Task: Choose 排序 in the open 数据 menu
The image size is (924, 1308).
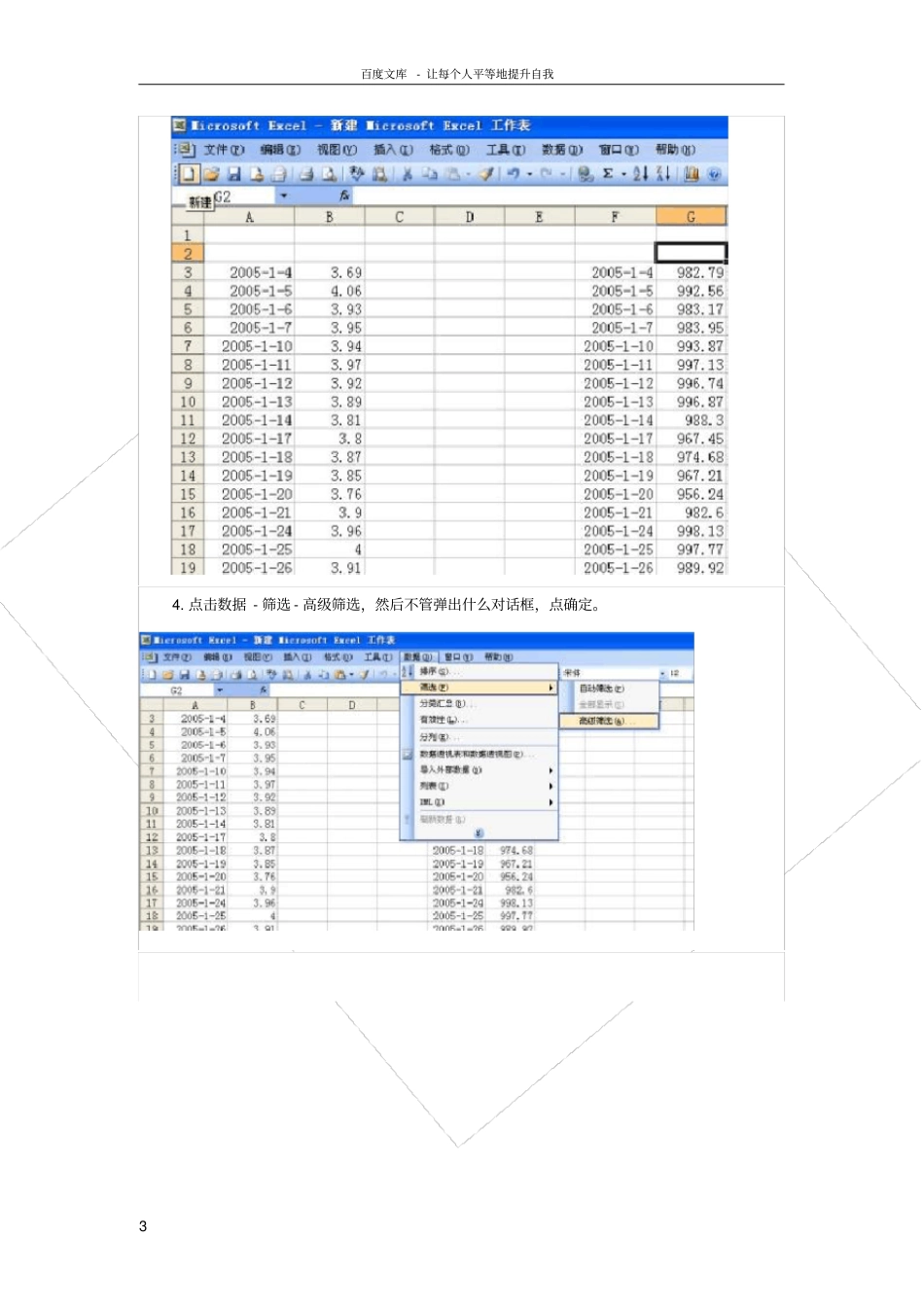Action: pyautogui.click(x=484, y=672)
